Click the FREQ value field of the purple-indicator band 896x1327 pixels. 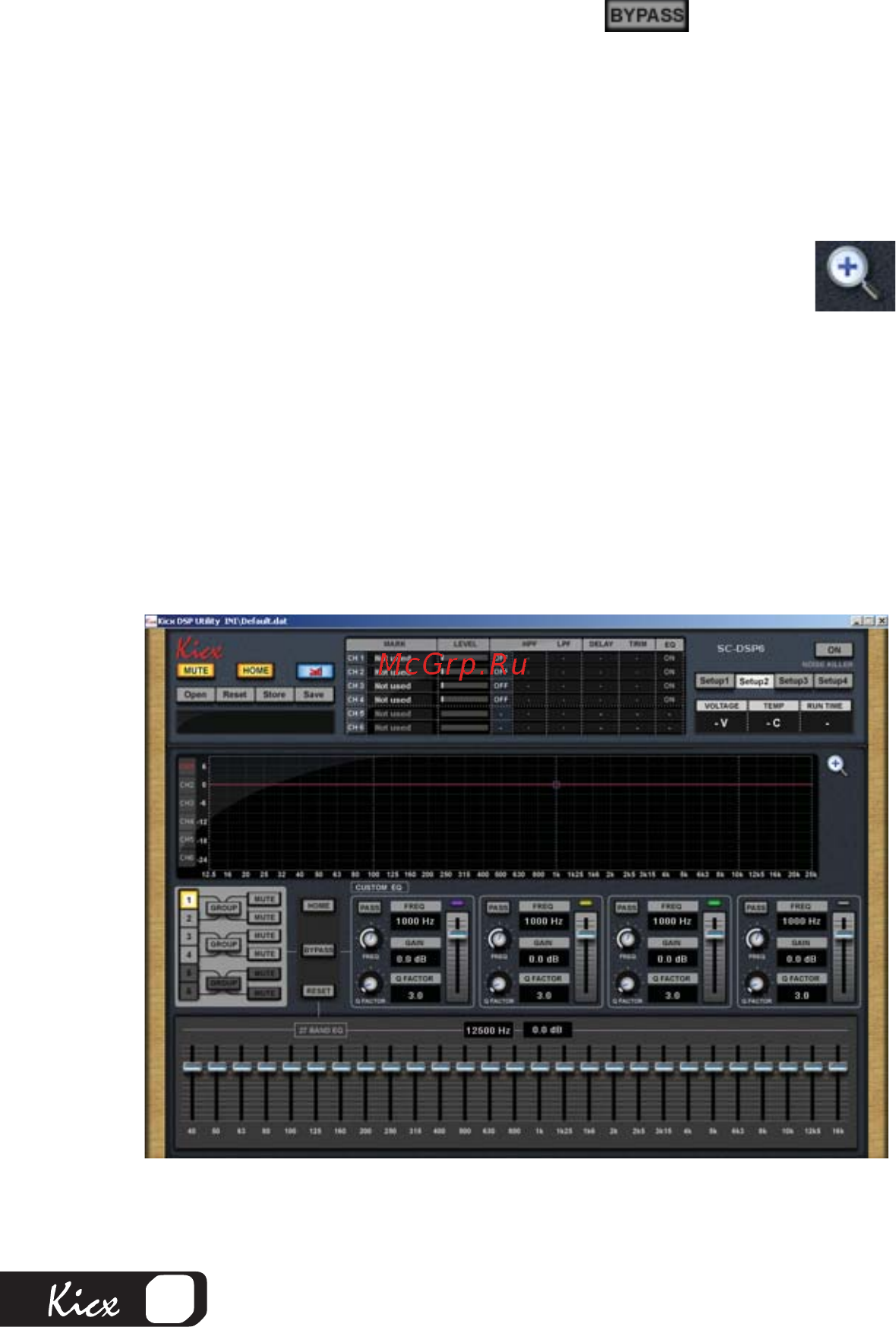(x=415, y=921)
